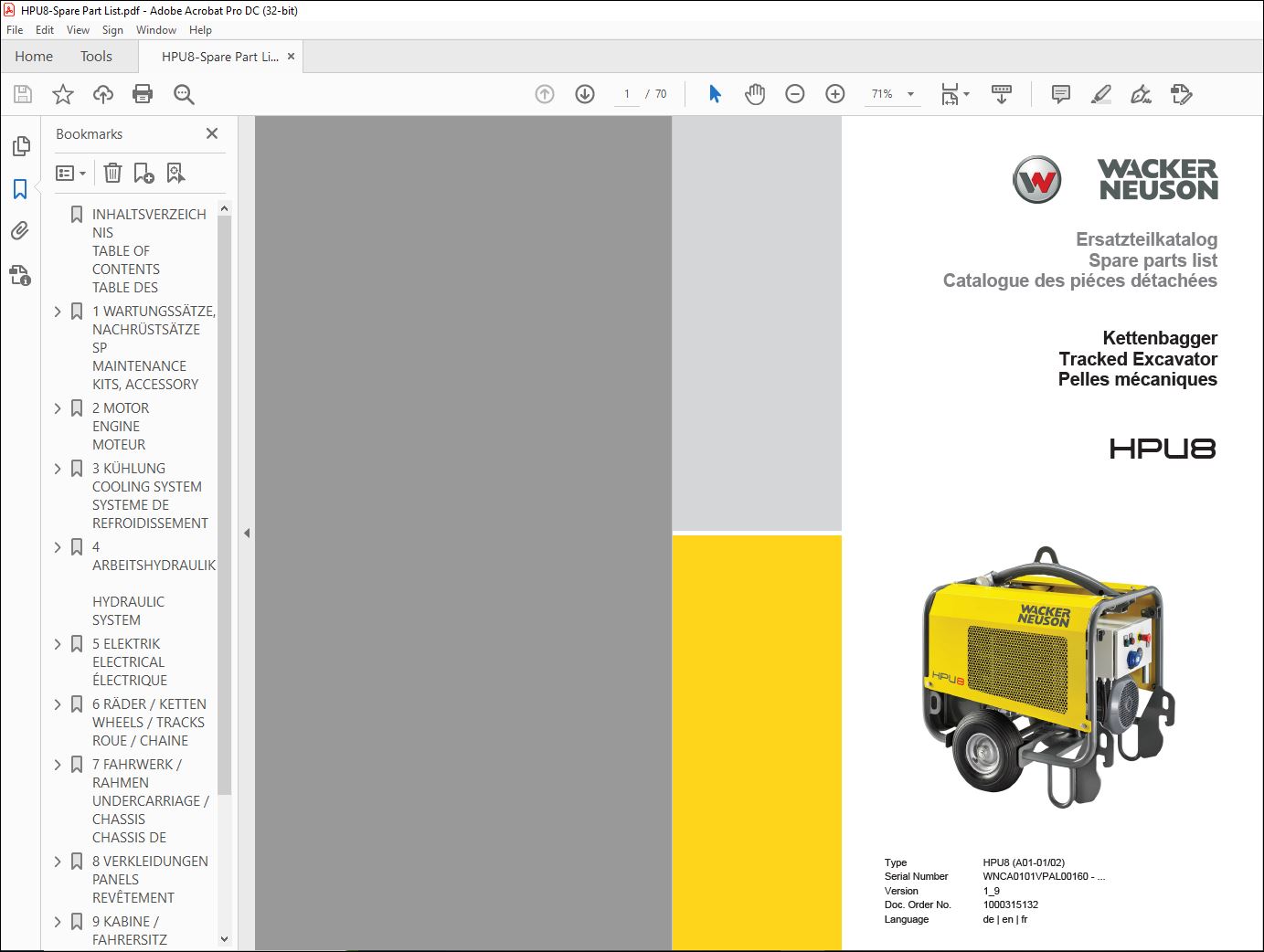Expand bookmark 9 KABINE / FAHRERSITZ
The height and width of the screenshot is (952, 1264).
[58, 922]
